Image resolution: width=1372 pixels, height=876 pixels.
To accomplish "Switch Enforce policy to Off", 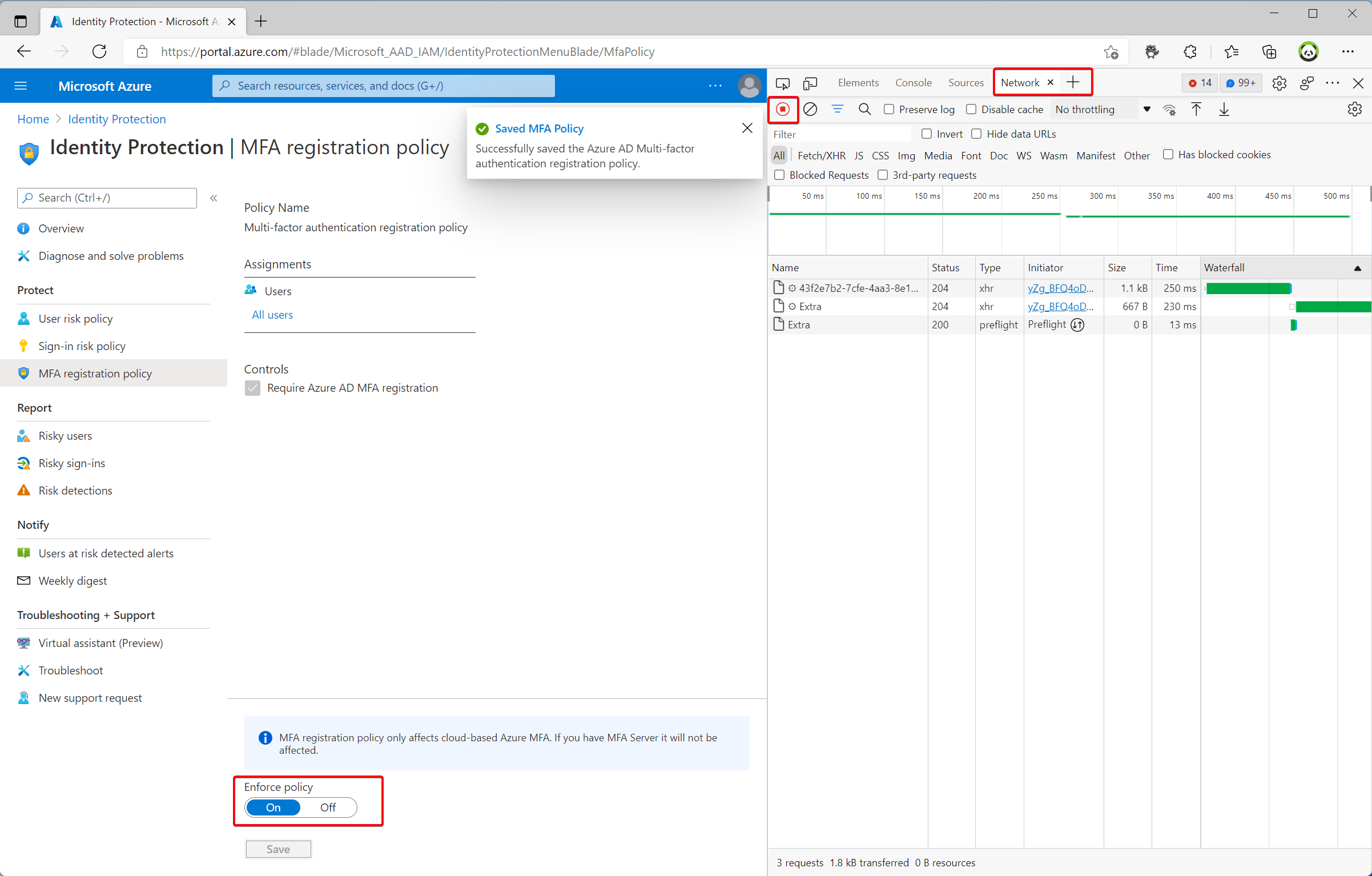I will tap(328, 807).
